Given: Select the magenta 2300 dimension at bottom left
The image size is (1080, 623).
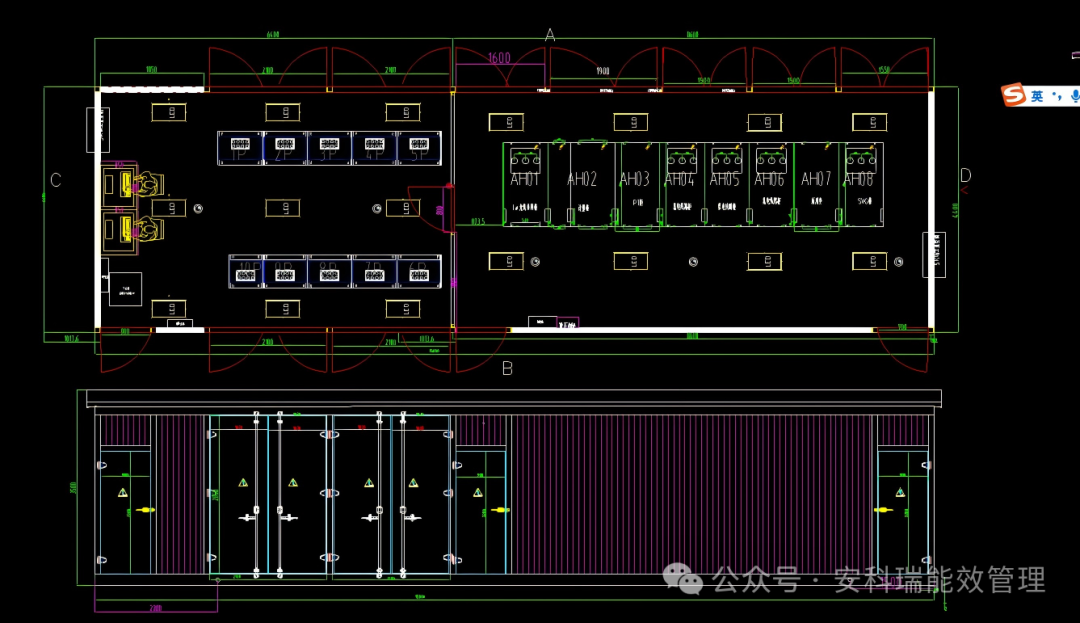Looking at the screenshot, I should (156, 608).
